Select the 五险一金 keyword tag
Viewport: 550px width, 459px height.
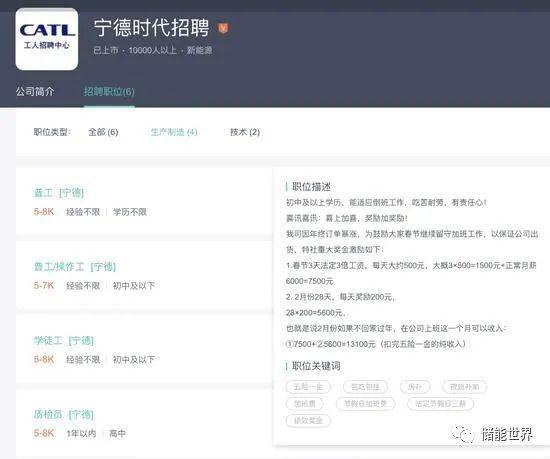[x=308, y=387]
